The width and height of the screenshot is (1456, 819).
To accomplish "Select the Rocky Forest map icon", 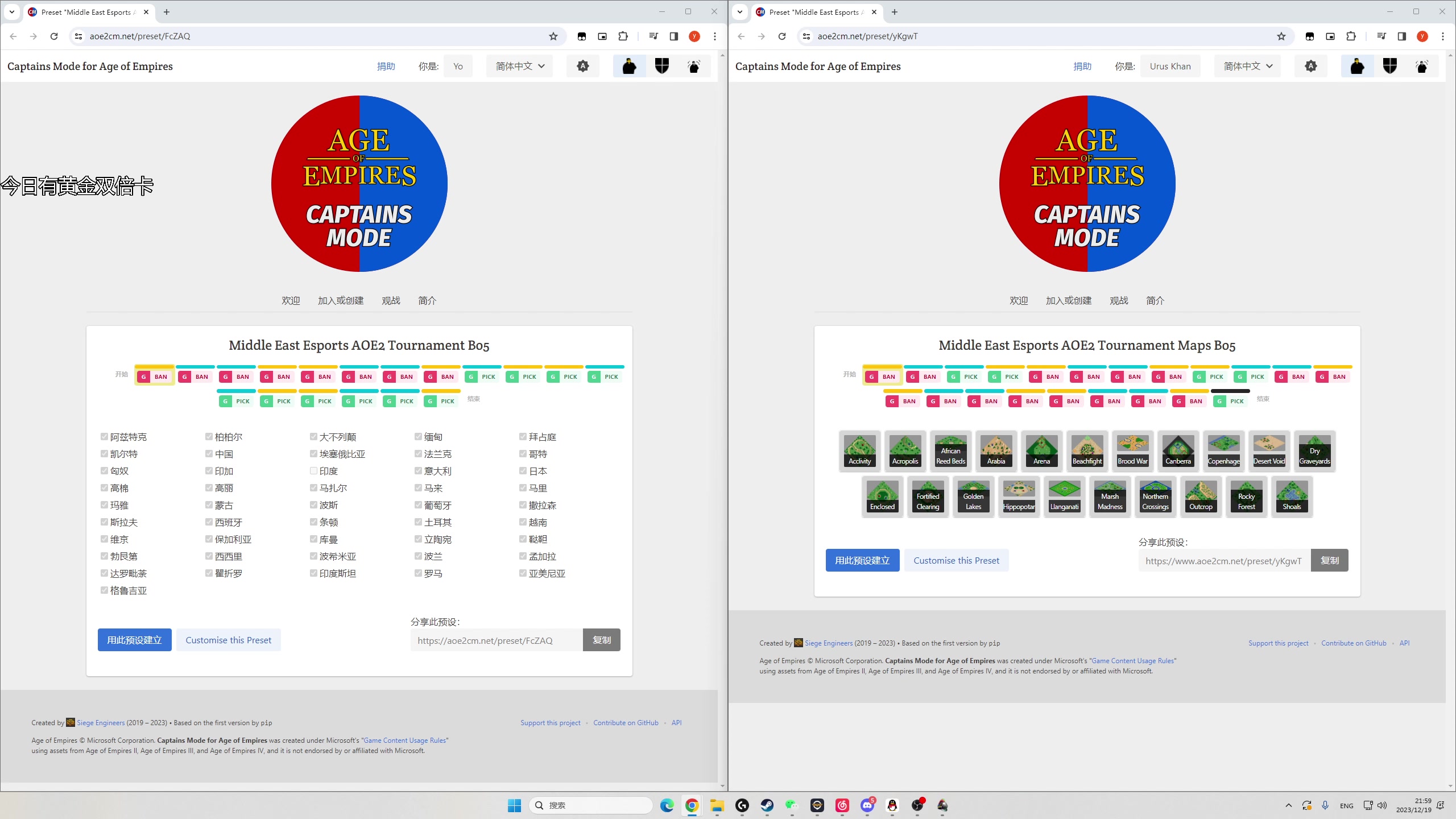I will tap(1246, 496).
